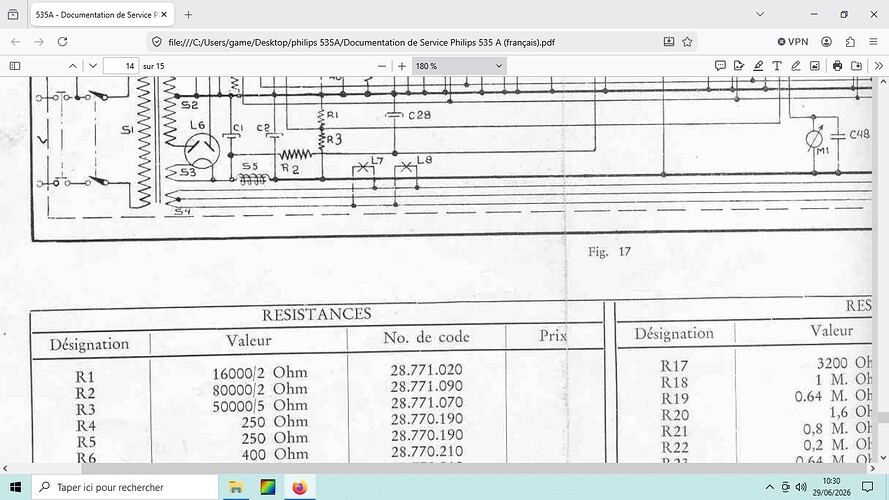
Task: Go to previous page arrow
Action: 73,66
